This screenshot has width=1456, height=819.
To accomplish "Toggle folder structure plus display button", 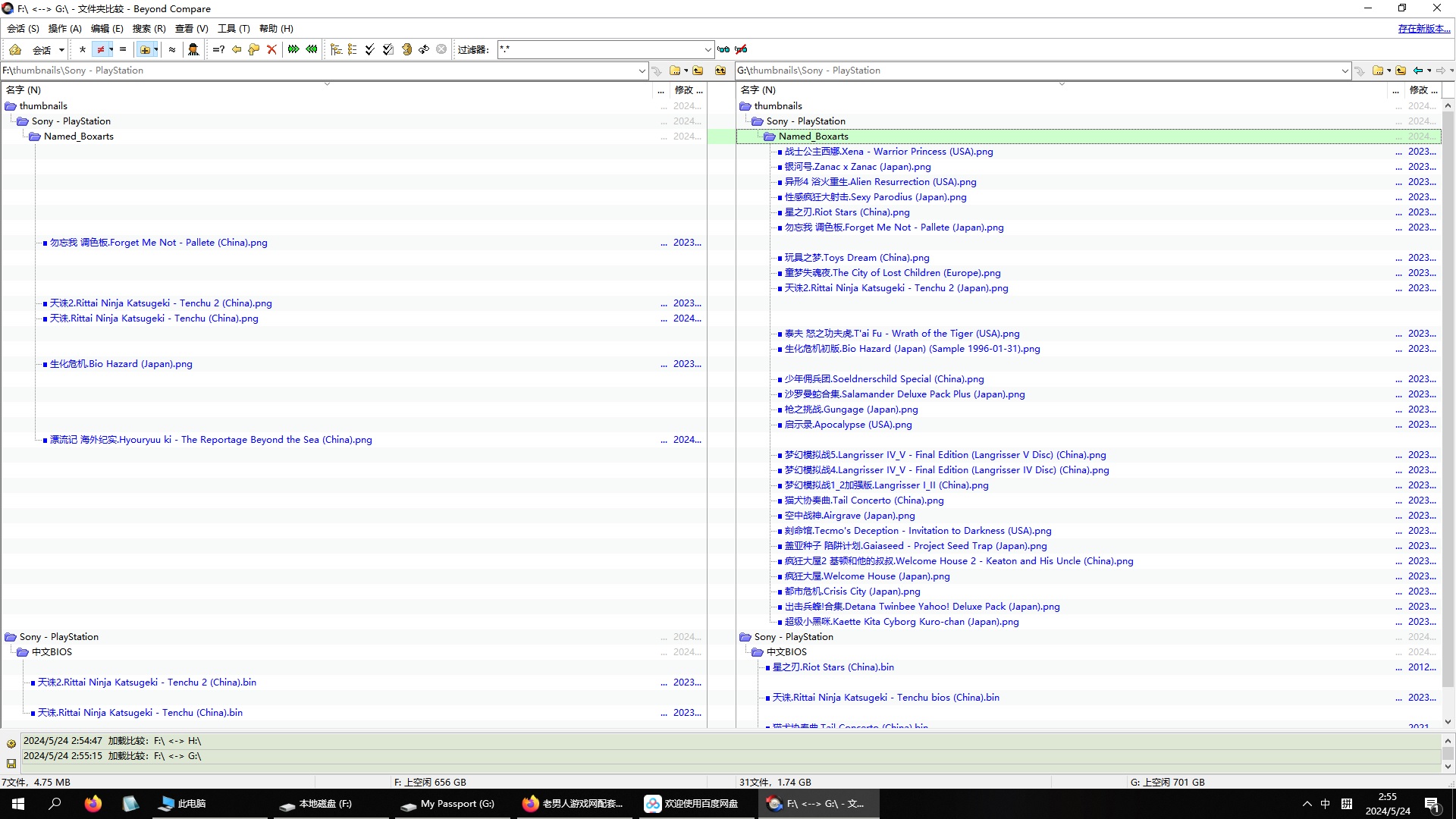I will point(145,49).
